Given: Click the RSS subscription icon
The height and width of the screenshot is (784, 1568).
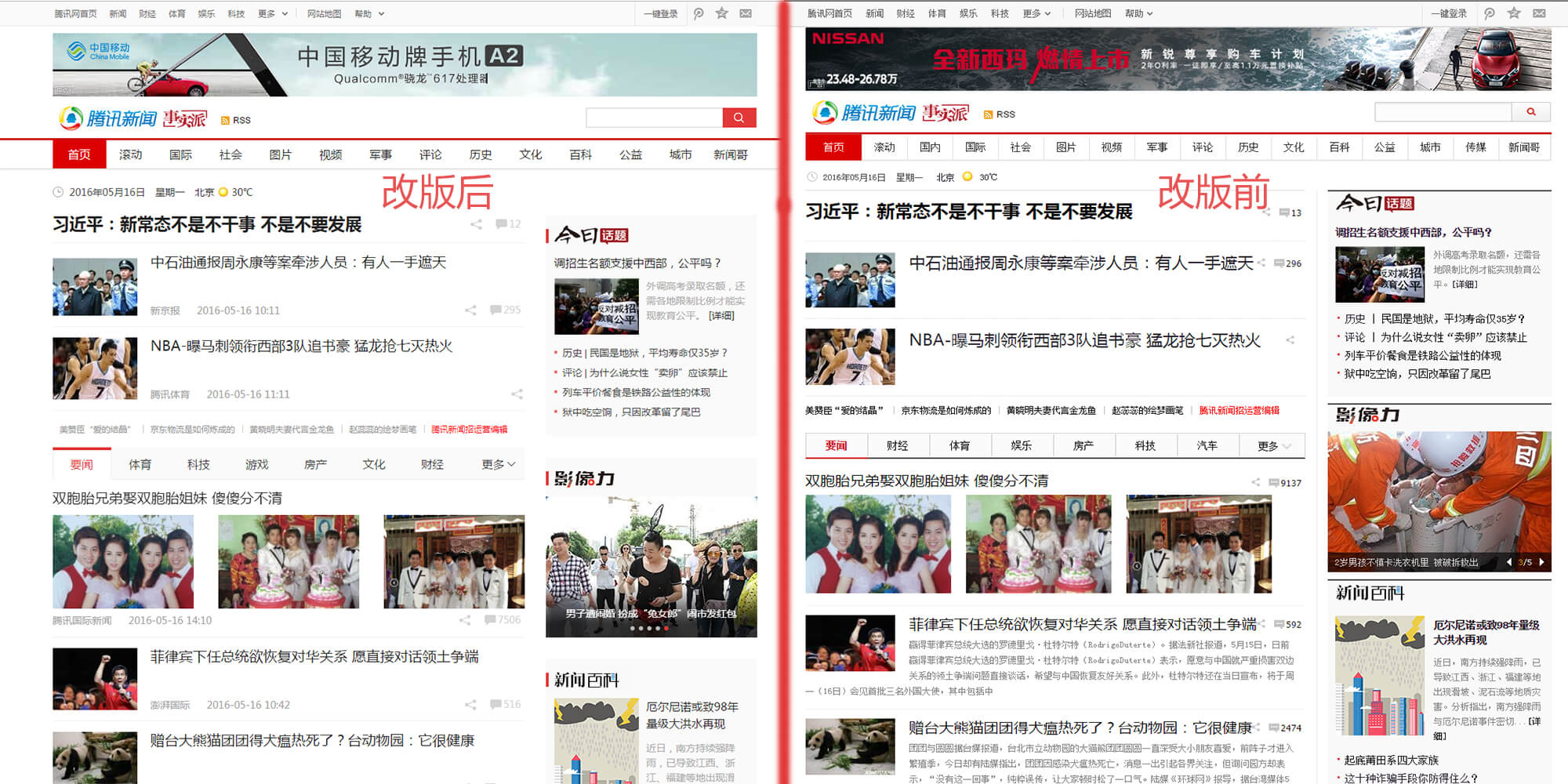Looking at the screenshot, I should click(x=226, y=119).
